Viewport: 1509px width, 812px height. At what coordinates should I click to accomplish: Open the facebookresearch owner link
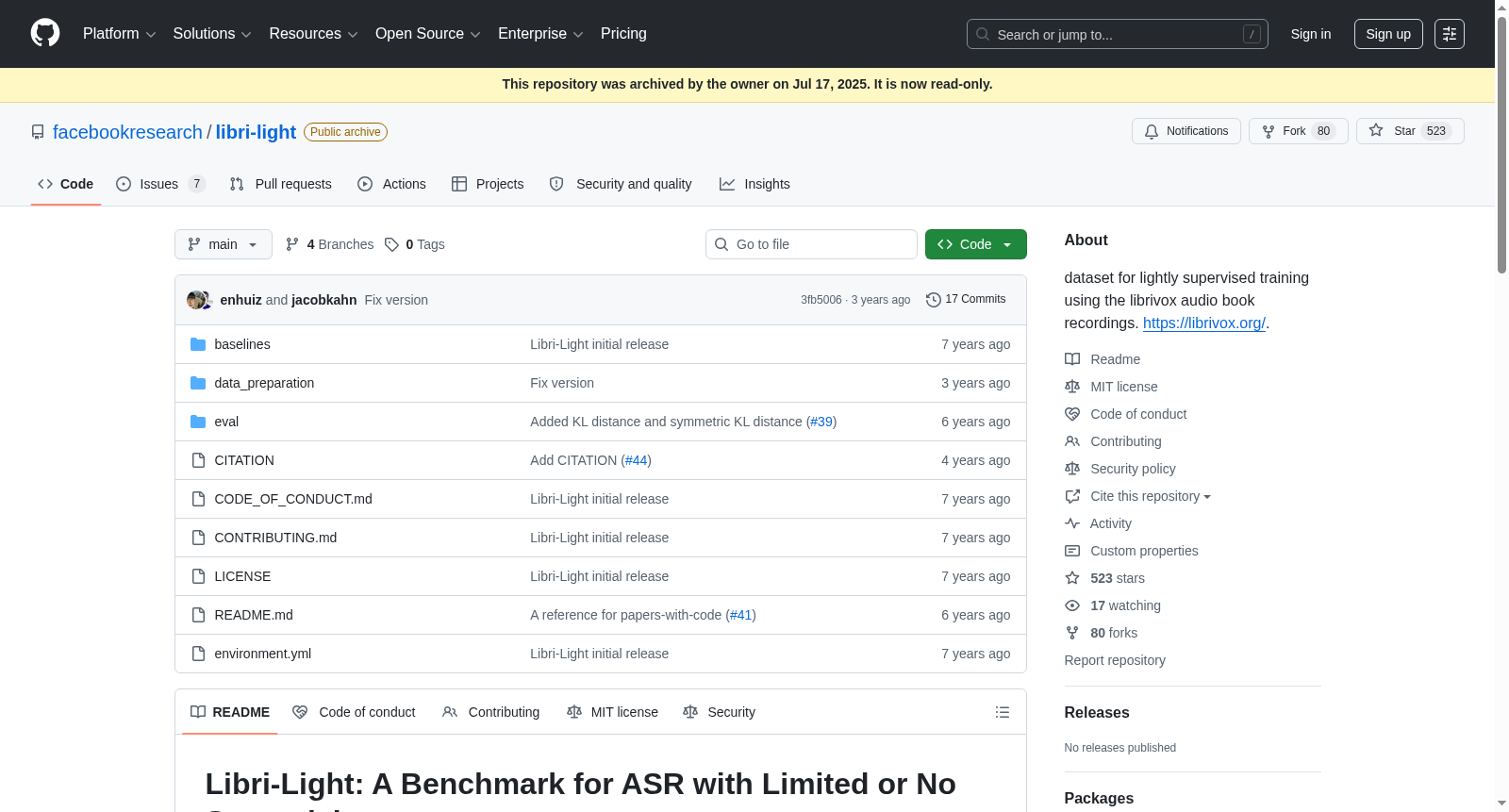[127, 132]
